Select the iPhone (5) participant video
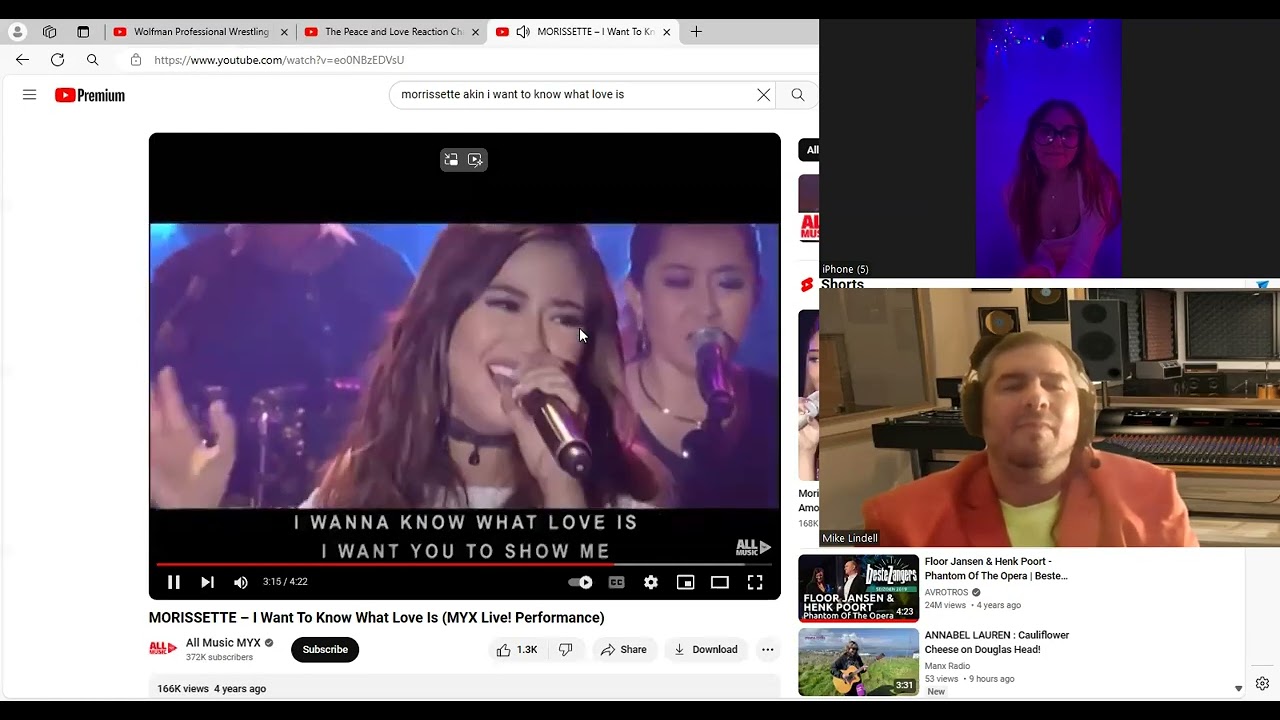1280x720 pixels. pos(1049,148)
